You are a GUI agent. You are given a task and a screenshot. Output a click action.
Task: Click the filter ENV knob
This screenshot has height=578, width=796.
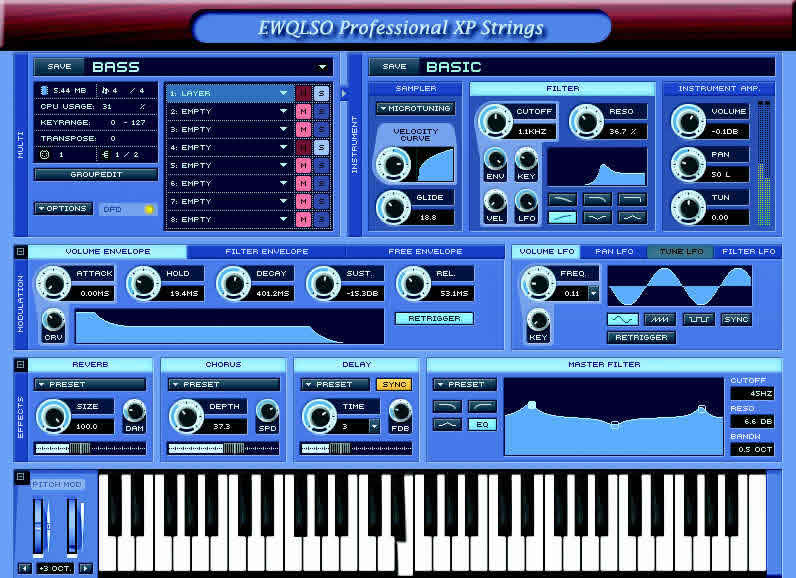click(494, 159)
